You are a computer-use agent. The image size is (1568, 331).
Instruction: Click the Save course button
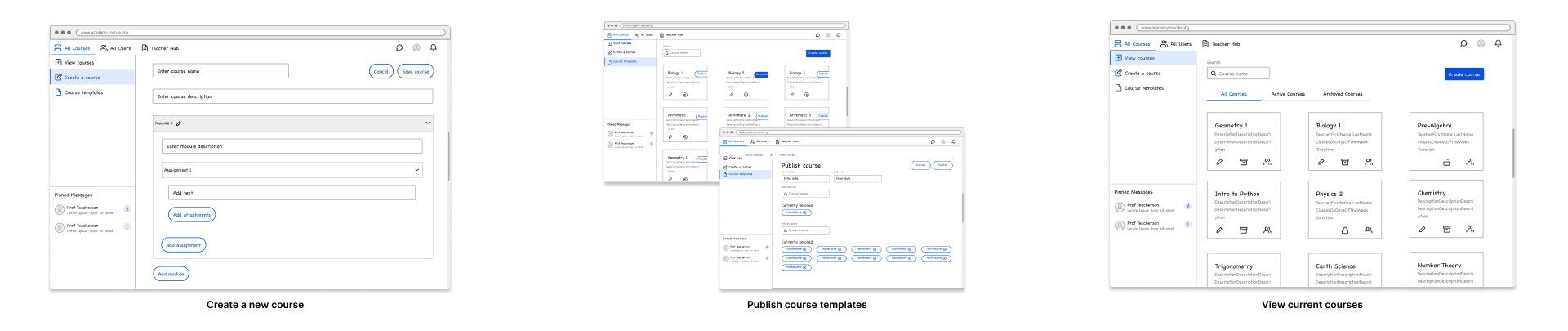pyautogui.click(x=416, y=71)
